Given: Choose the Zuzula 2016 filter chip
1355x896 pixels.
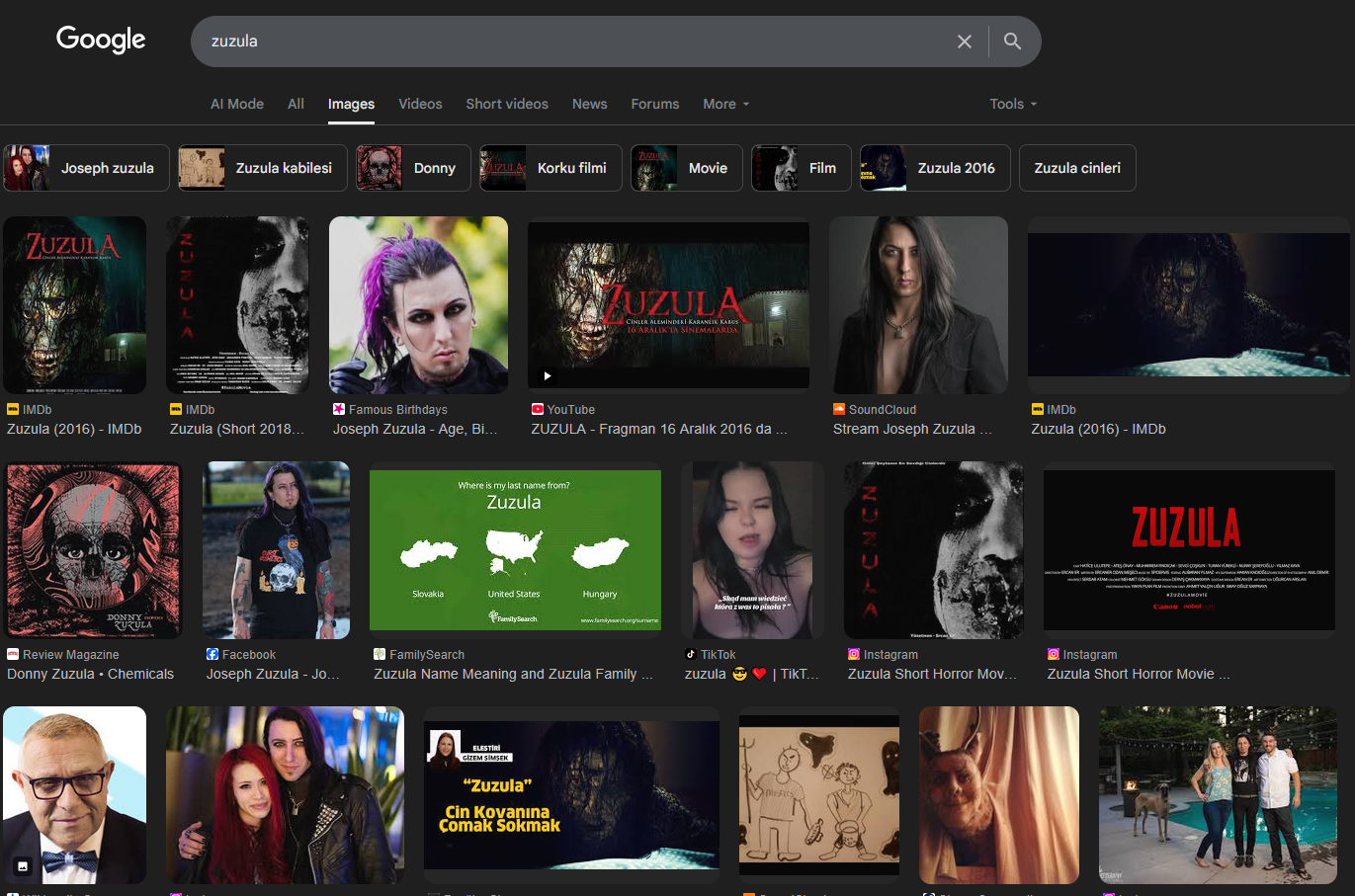Looking at the screenshot, I should pyautogui.click(x=935, y=168).
